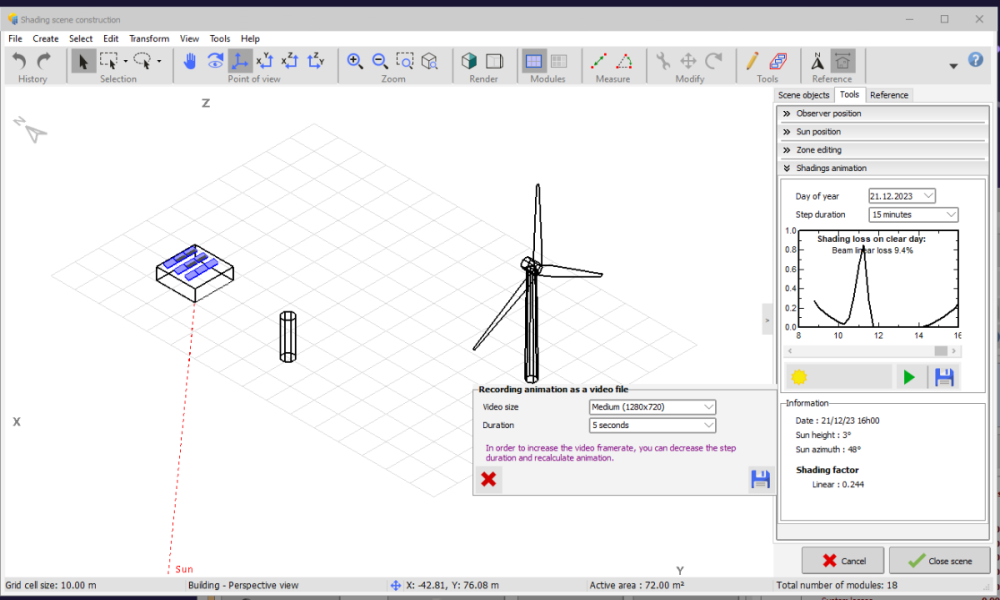Click the Cancel button
Screen dimensions: 1000x600
[x=843, y=561]
